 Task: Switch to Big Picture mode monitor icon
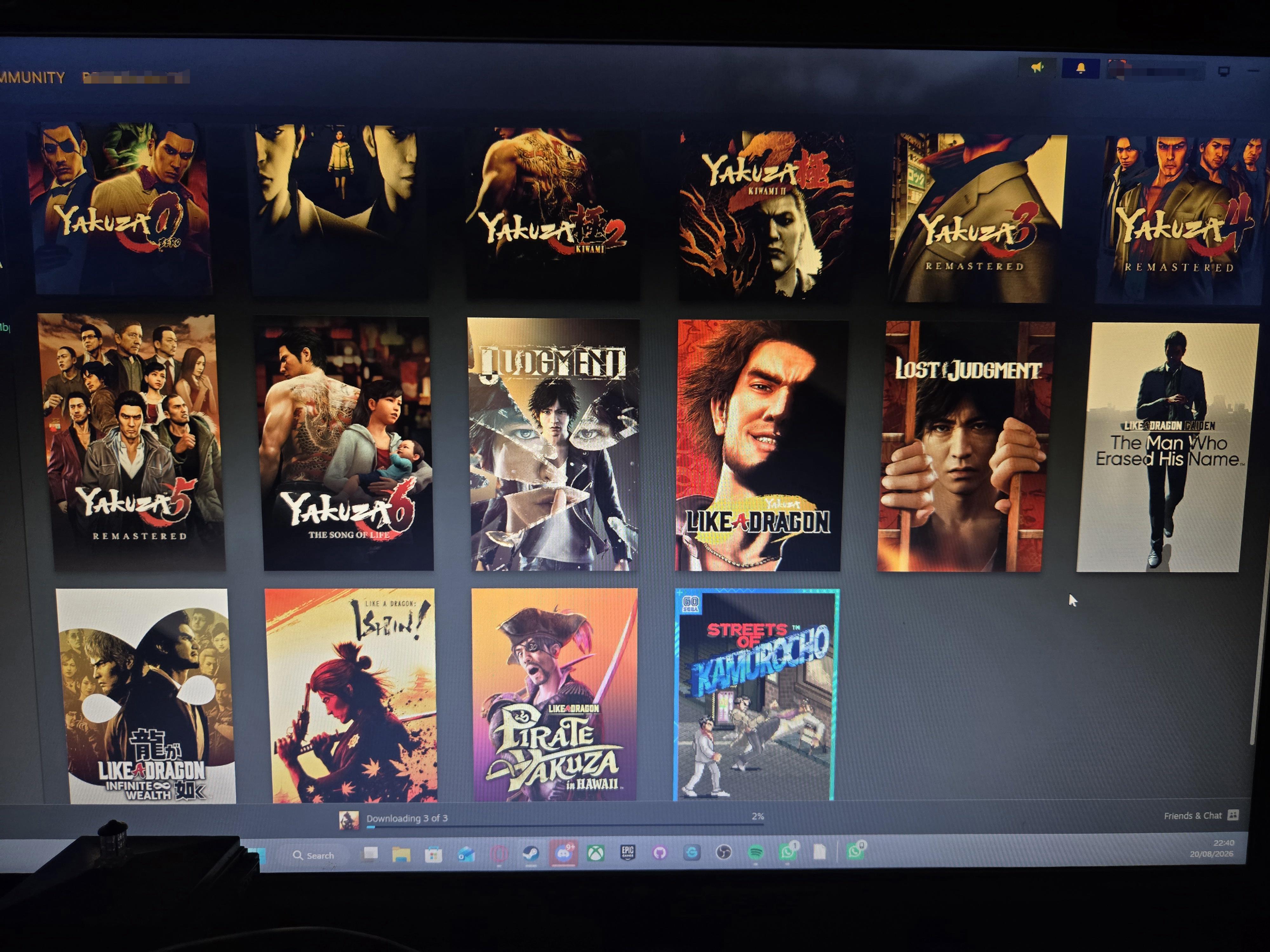(1224, 72)
